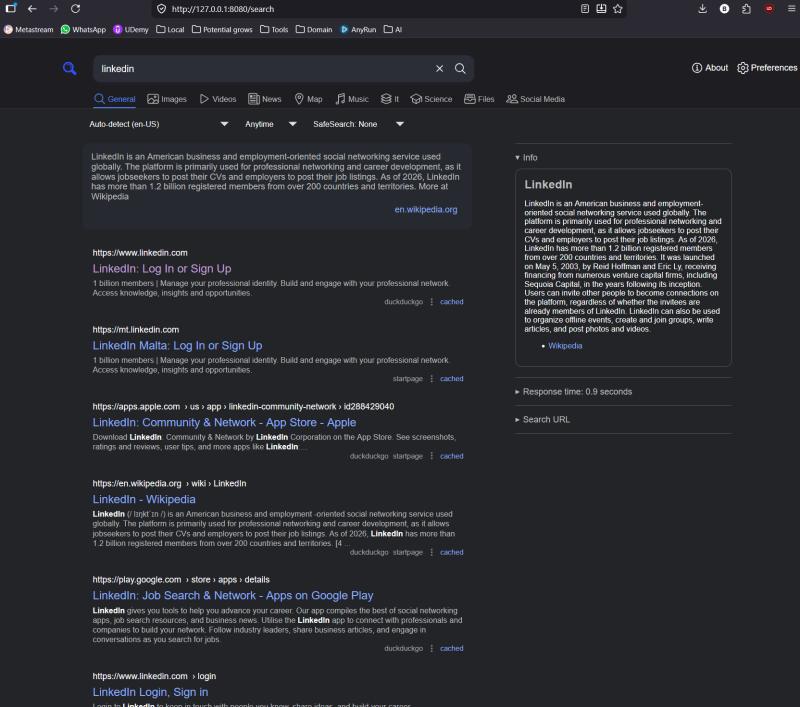
Task: Click the tab overview icon at top left
Action: point(11,9)
